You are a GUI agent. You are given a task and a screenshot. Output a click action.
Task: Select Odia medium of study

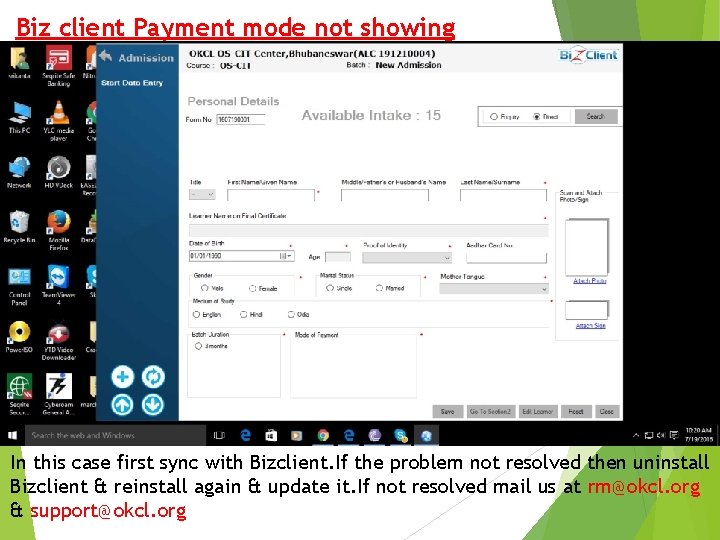point(291,315)
